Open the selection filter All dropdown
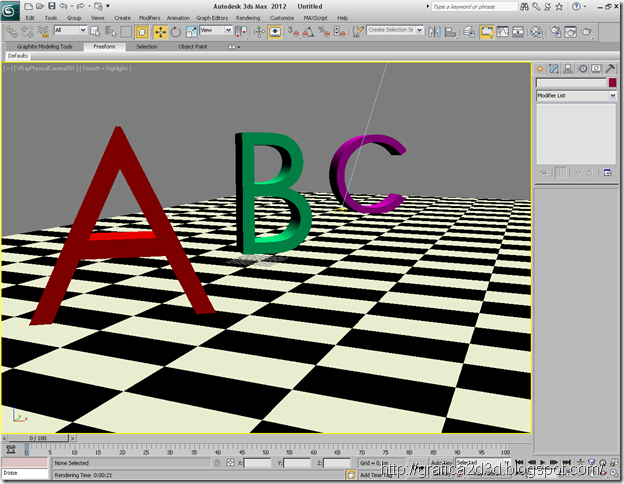This screenshot has height=484, width=624. click(70, 30)
